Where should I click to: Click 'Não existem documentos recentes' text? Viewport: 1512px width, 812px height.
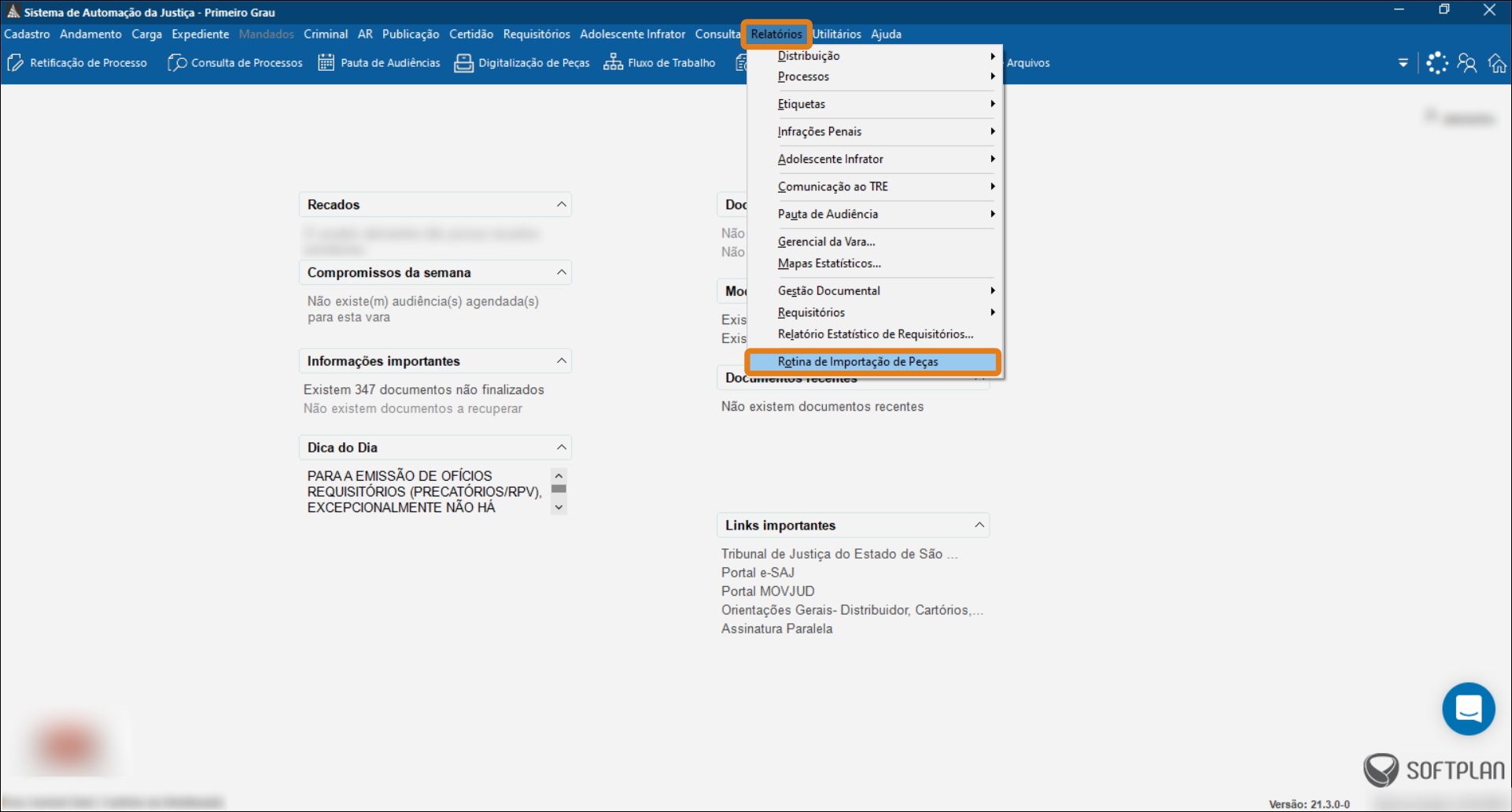[822, 407]
